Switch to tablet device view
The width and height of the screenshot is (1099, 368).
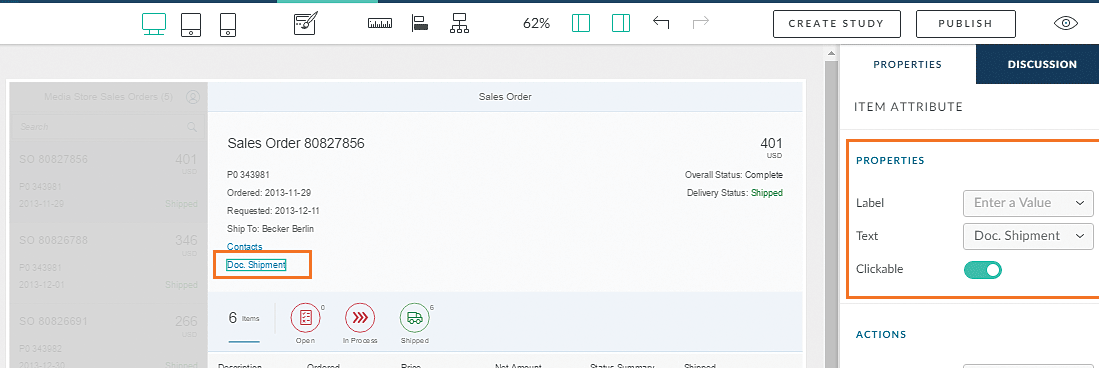click(x=191, y=24)
